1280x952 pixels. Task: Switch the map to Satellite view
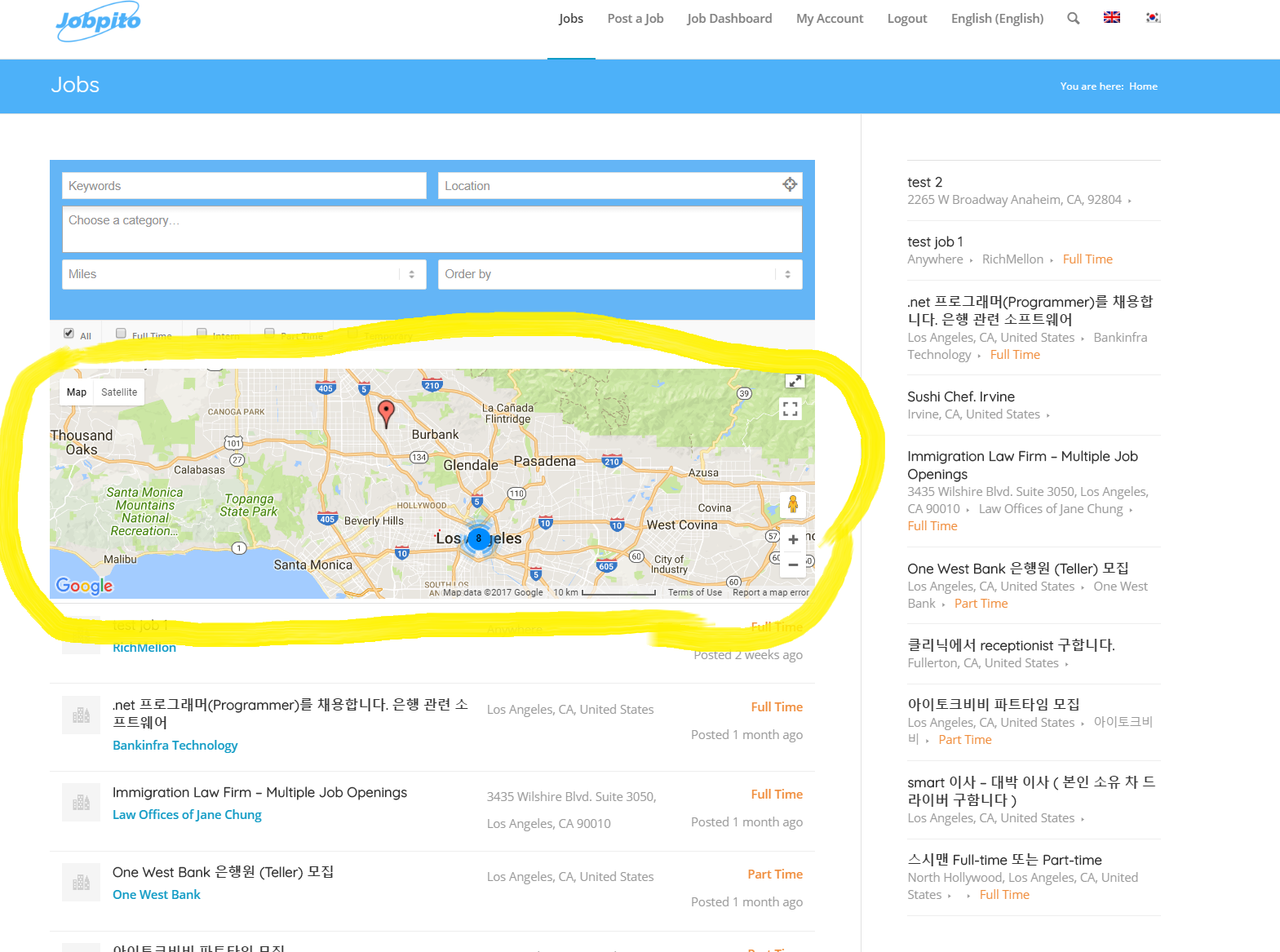pos(119,392)
